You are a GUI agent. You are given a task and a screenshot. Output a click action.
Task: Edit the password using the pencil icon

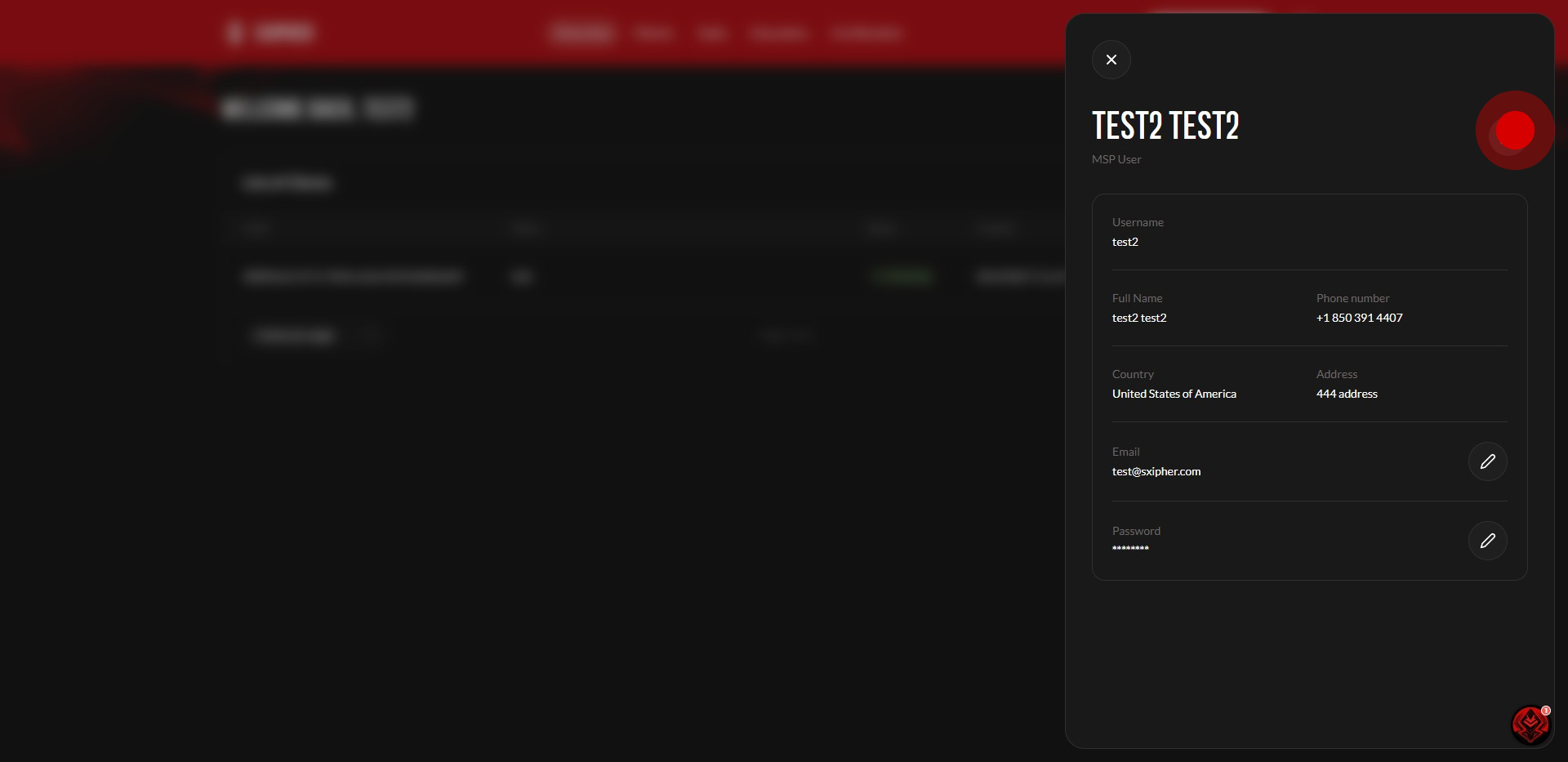[x=1487, y=541]
